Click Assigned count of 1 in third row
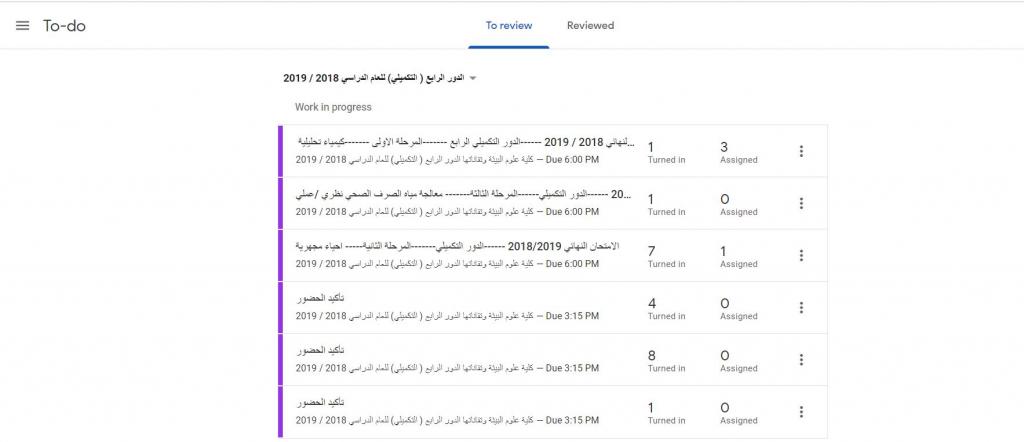 click(x=738, y=255)
